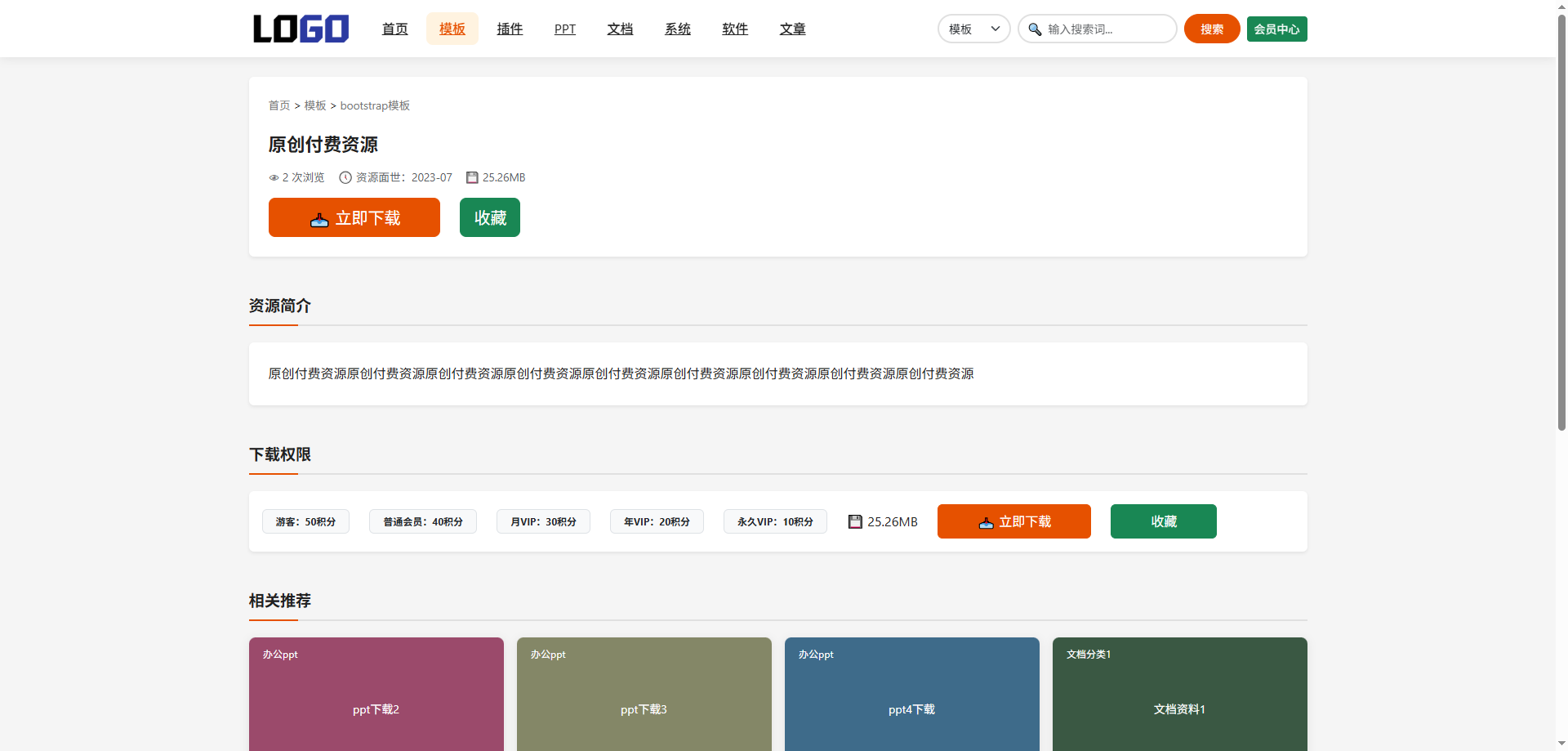Open the 模板 search category dropdown
The height and width of the screenshot is (751, 1568).
(973, 29)
